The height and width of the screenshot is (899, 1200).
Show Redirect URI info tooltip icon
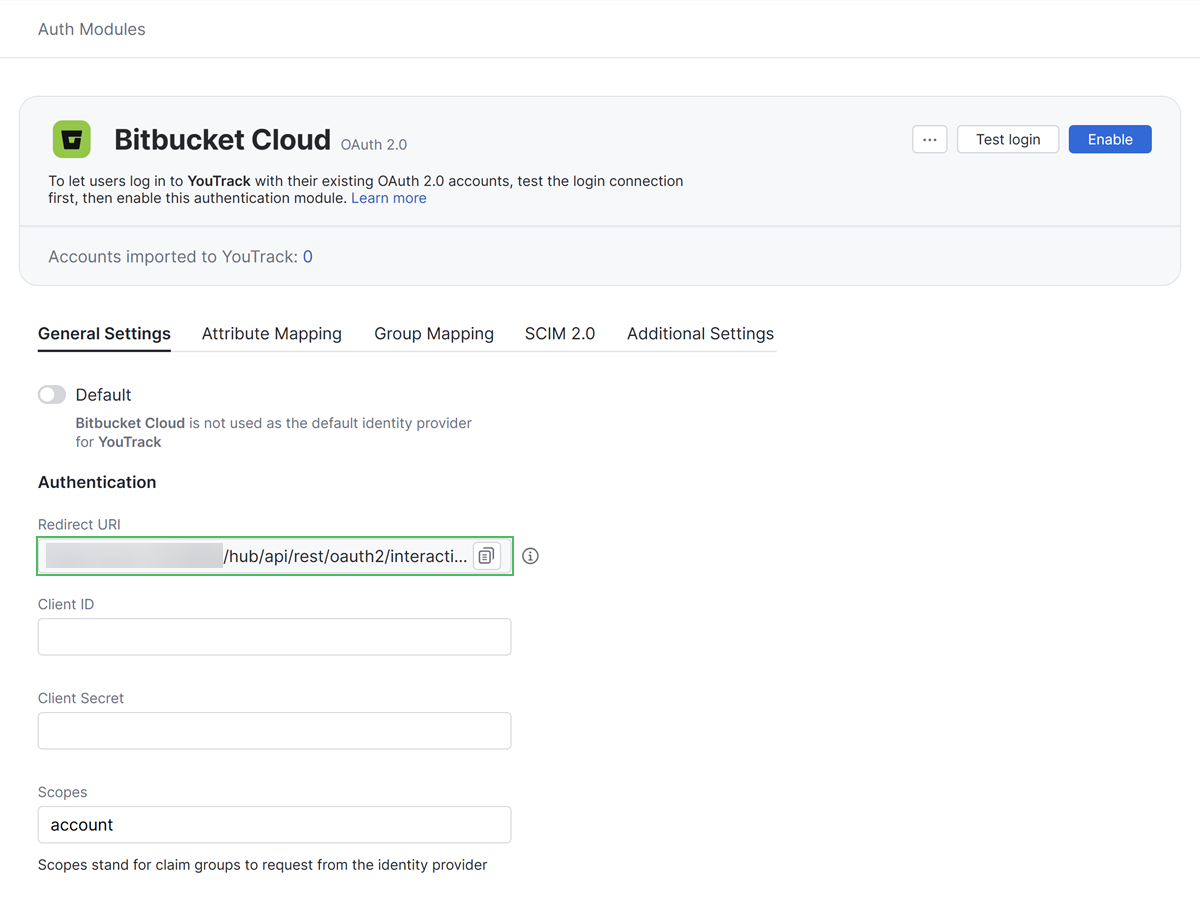click(531, 556)
